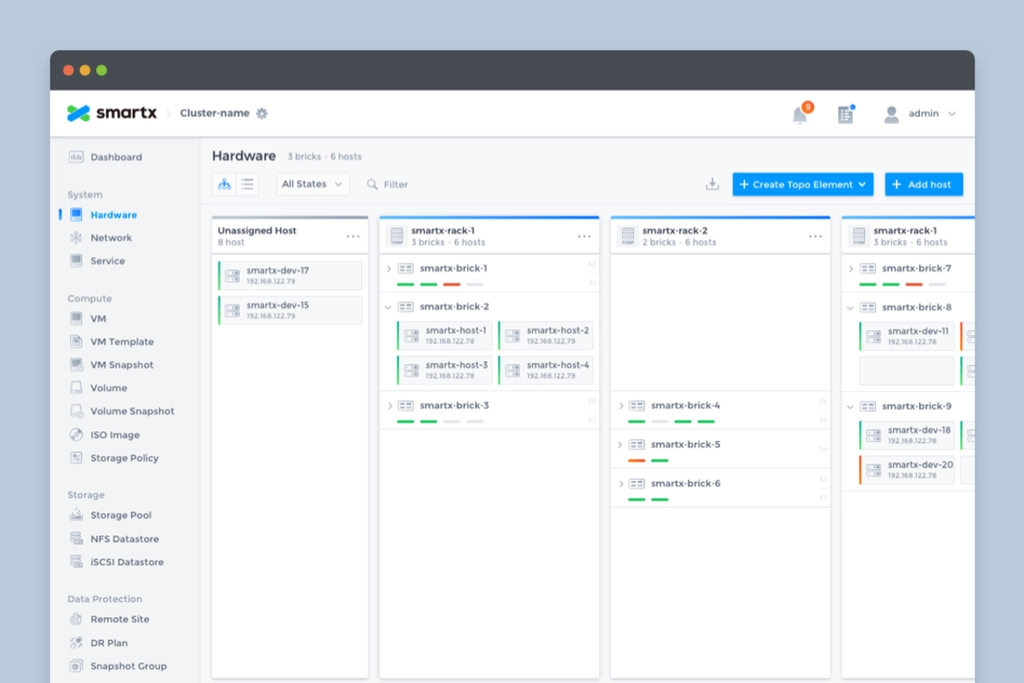Open more options for Unassigned Host
The width and height of the screenshot is (1024, 683).
(353, 237)
